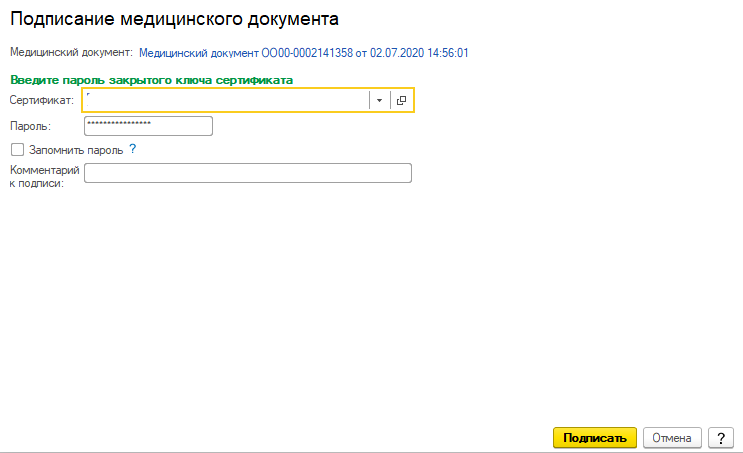Viewport: 743px width, 453px height.
Task: Click the Комментарий к подписи text field
Action: pos(248,174)
